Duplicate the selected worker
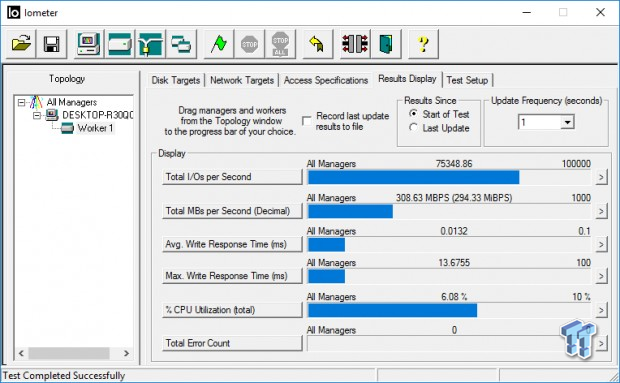 pos(181,44)
